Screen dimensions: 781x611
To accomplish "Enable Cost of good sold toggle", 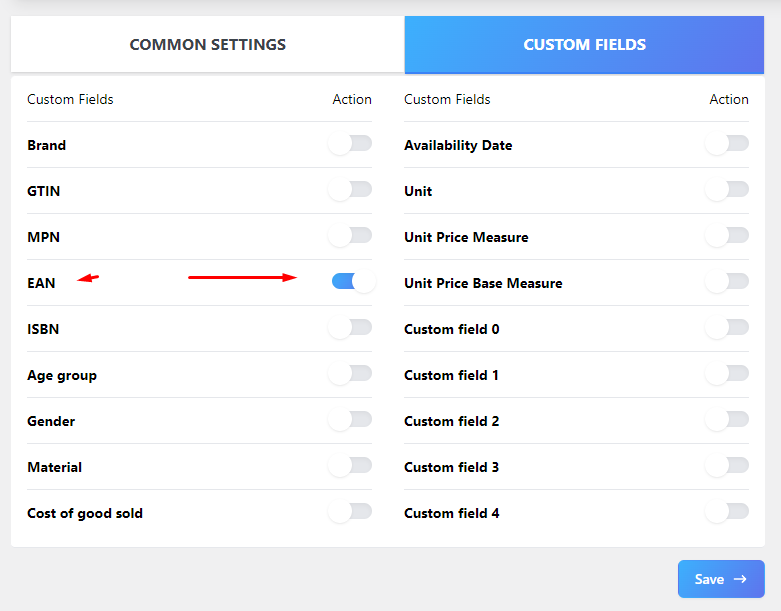I will coord(351,512).
